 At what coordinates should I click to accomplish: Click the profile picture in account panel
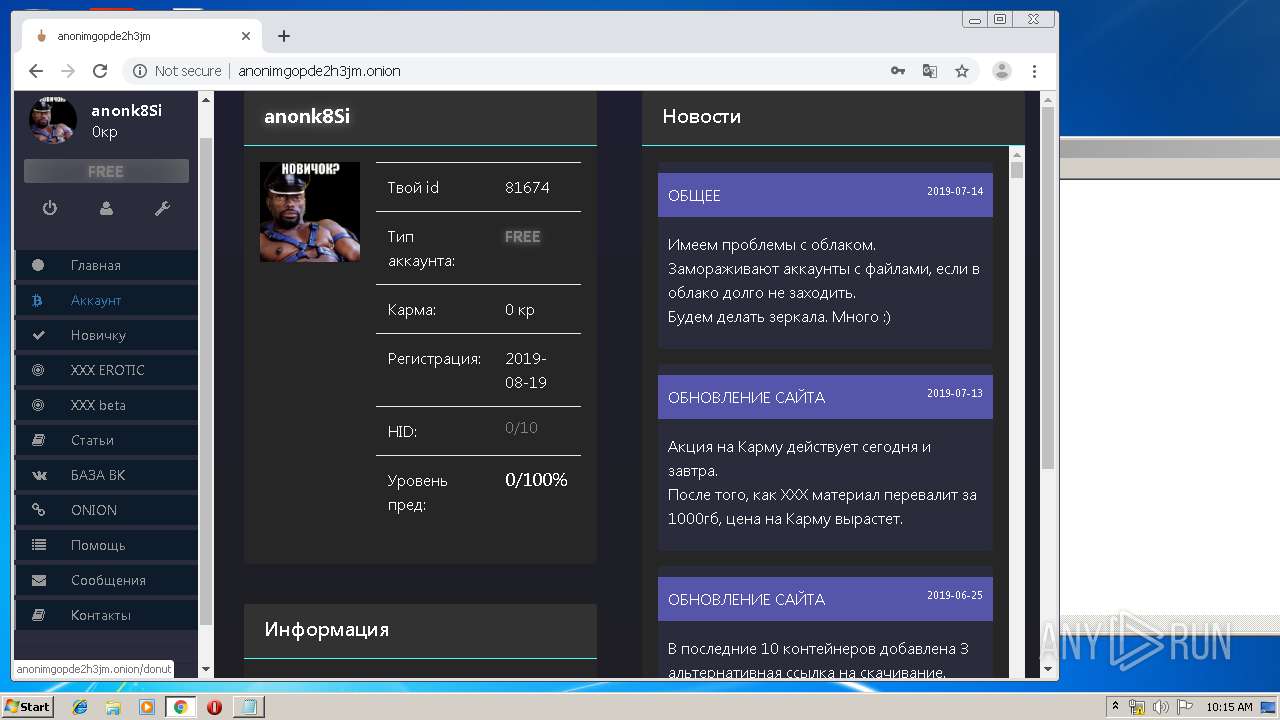click(x=310, y=212)
